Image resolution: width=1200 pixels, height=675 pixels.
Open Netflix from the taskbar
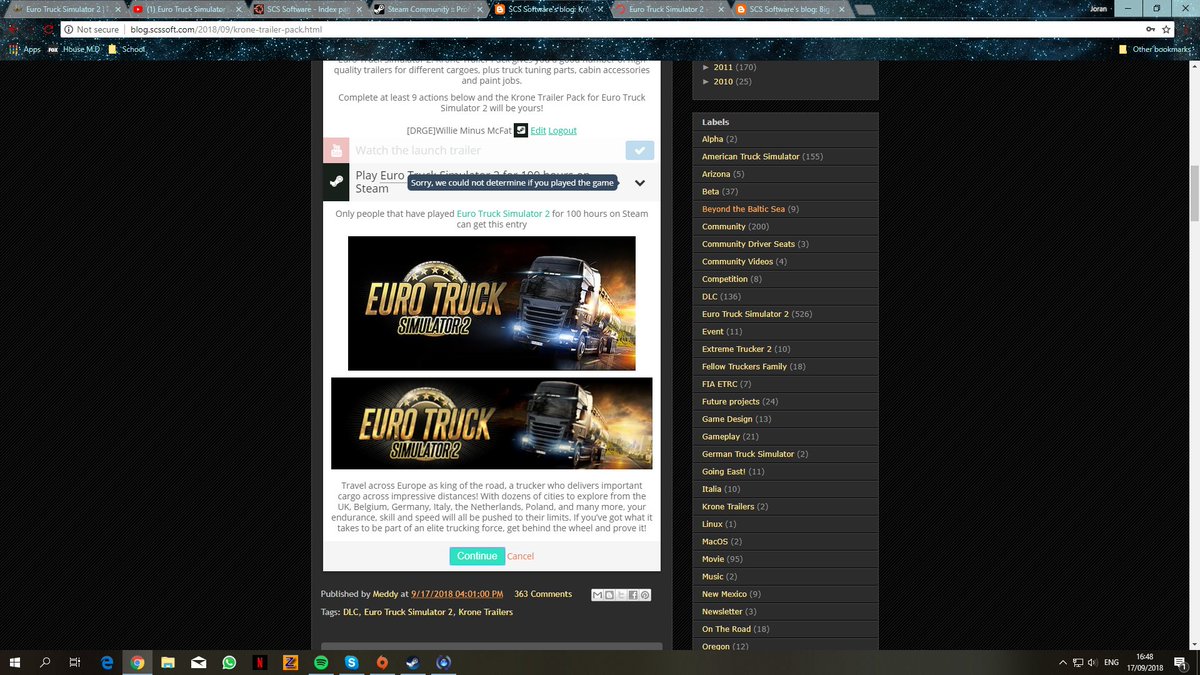click(260, 662)
